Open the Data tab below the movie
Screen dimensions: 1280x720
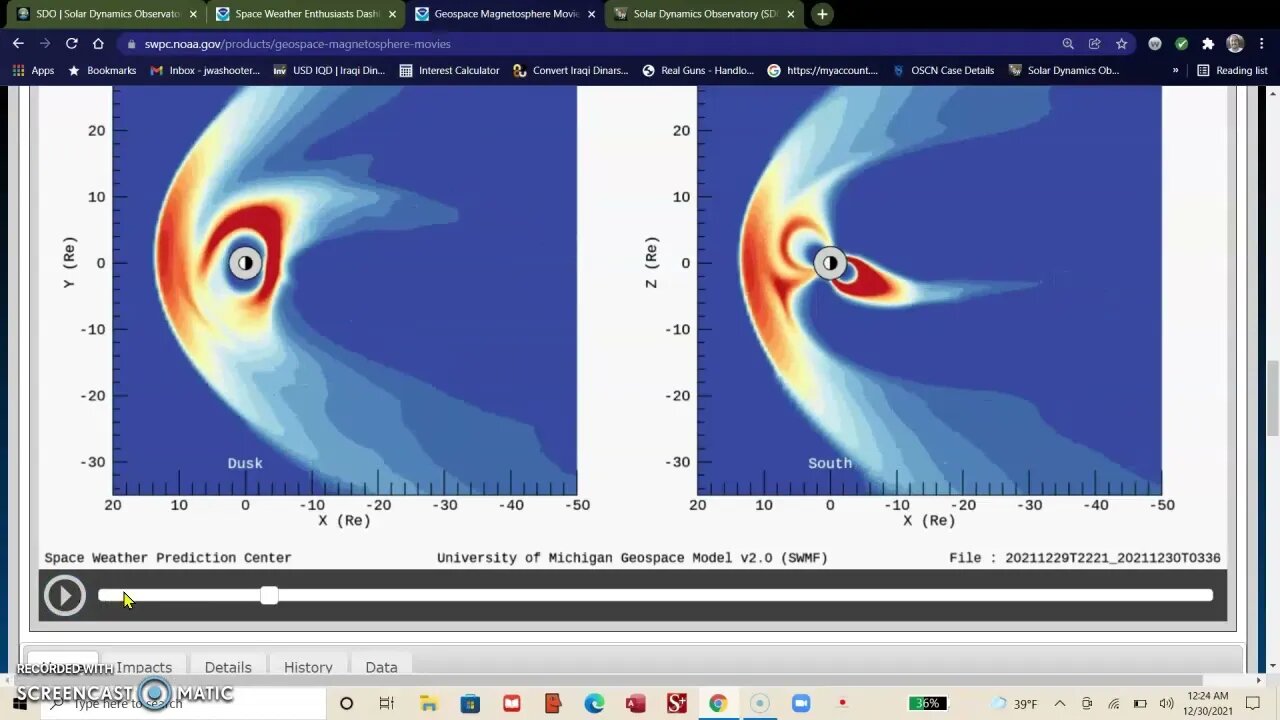381,667
